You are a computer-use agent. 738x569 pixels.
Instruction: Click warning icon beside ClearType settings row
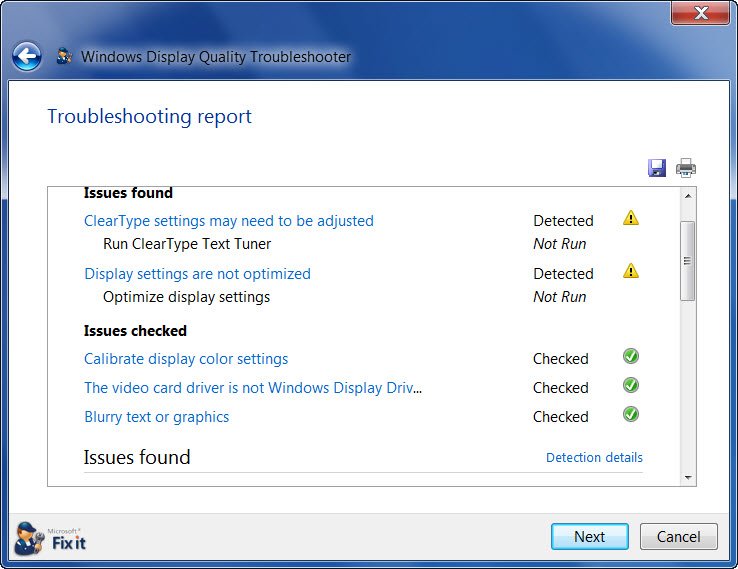[631, 218]
